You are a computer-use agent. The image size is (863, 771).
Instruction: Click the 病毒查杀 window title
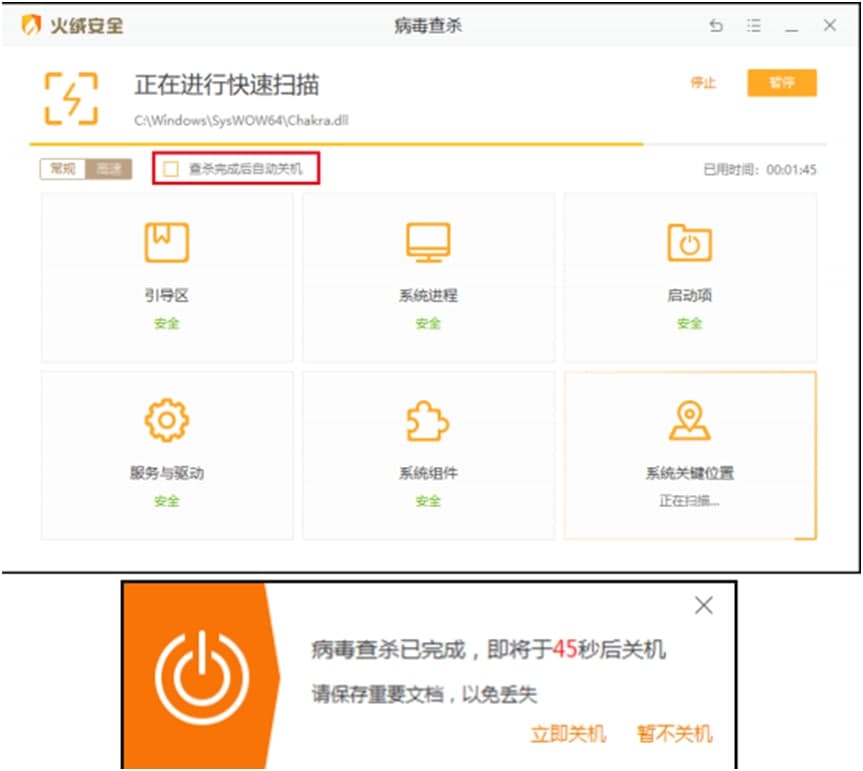pos(428,25)
